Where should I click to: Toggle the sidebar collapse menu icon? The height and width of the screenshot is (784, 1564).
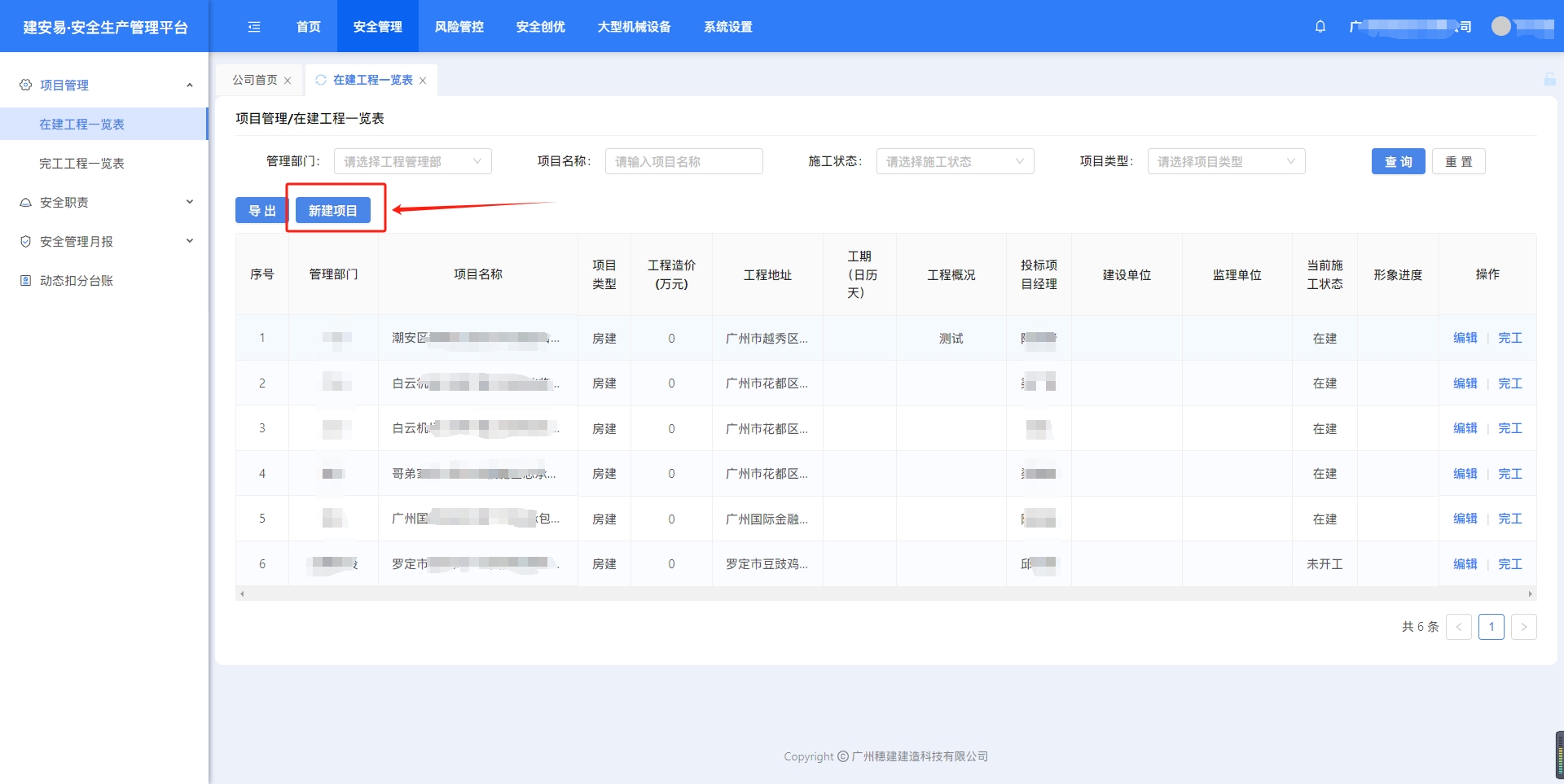[x=254, y=27]
